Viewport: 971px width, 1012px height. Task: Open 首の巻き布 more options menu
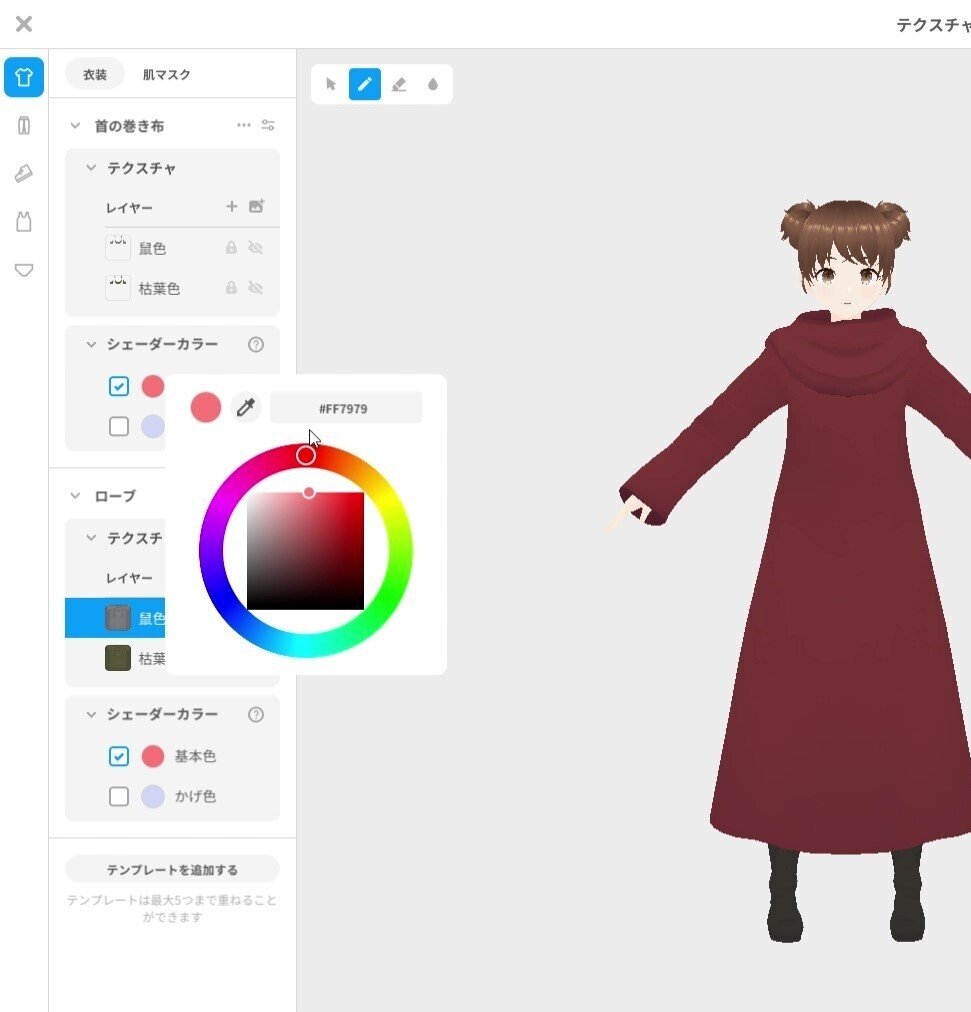[x=243, y=125]
